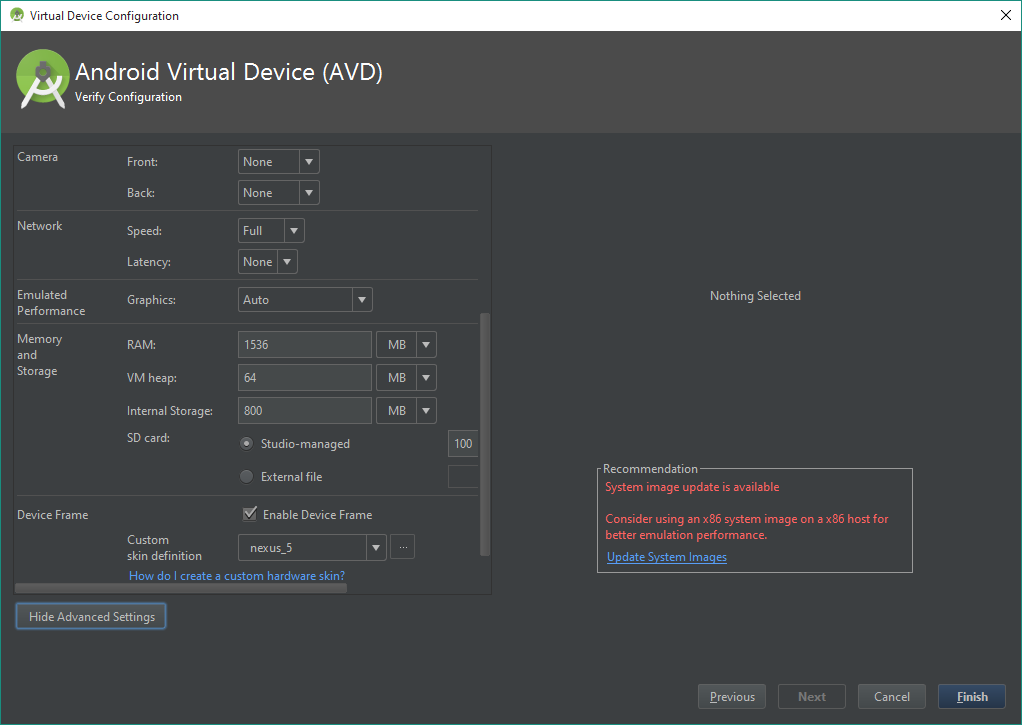Click the External file path field

click(463, 477)
